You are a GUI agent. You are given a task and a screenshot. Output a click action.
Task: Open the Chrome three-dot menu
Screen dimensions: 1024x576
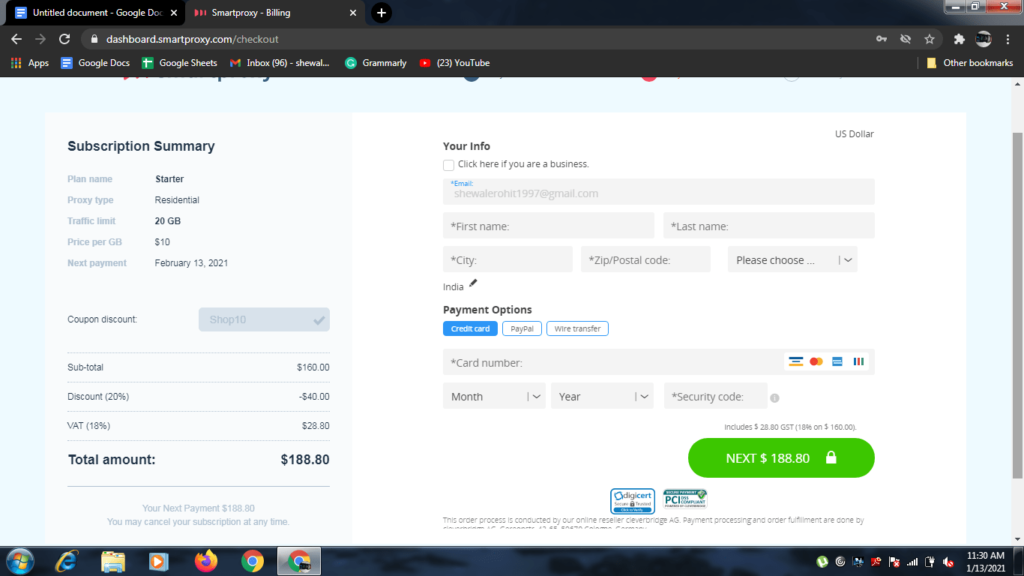1008,39
